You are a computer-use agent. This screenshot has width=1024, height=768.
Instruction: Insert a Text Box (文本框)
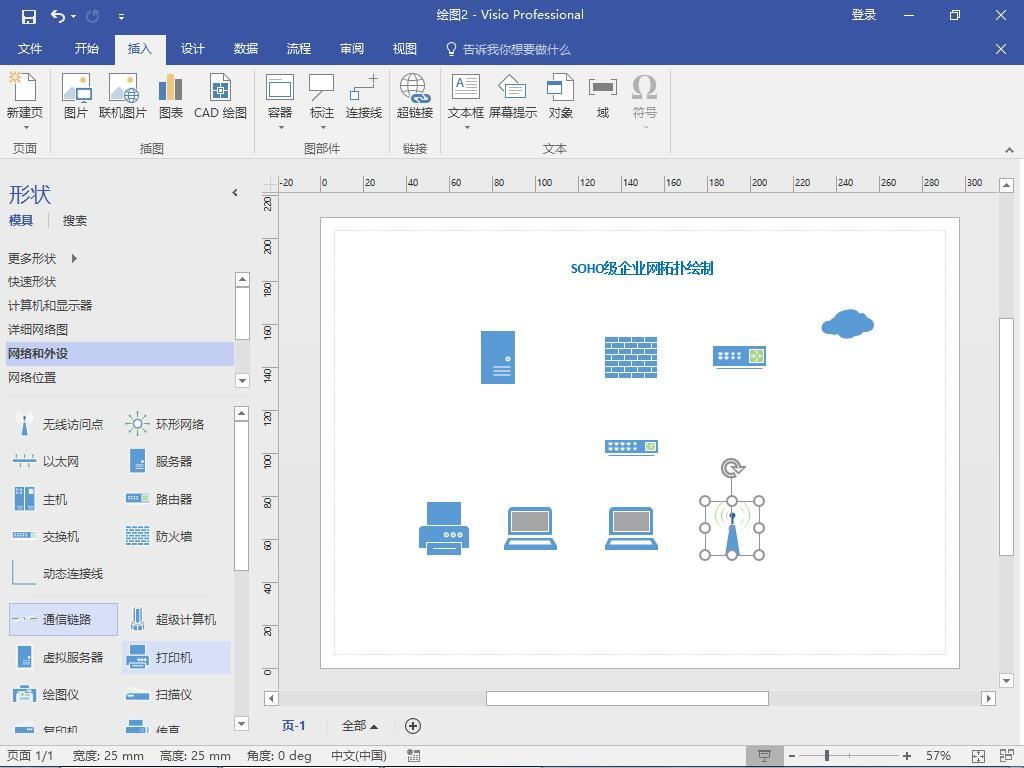(466, 102)
